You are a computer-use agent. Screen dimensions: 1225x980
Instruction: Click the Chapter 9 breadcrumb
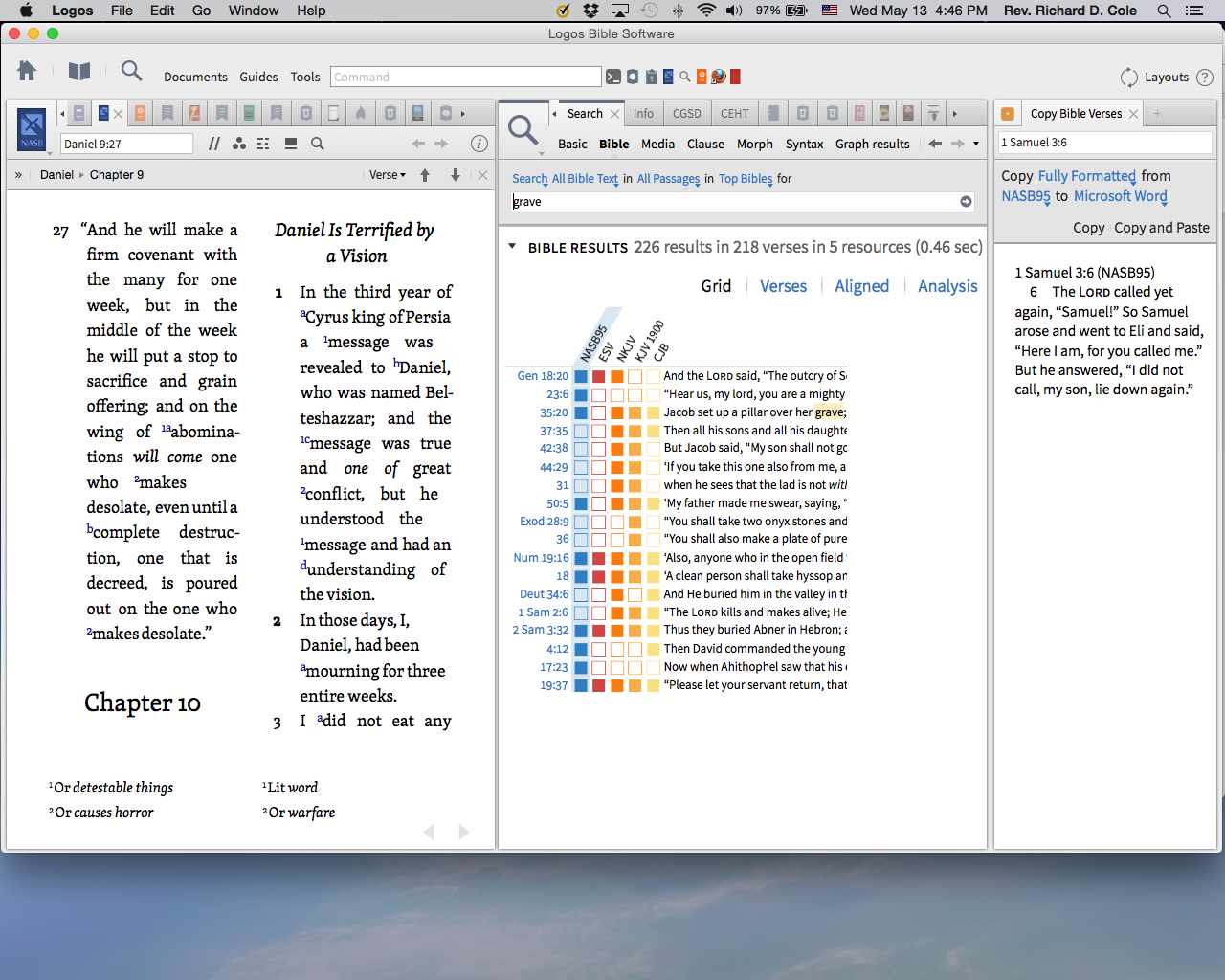[117, 175]
